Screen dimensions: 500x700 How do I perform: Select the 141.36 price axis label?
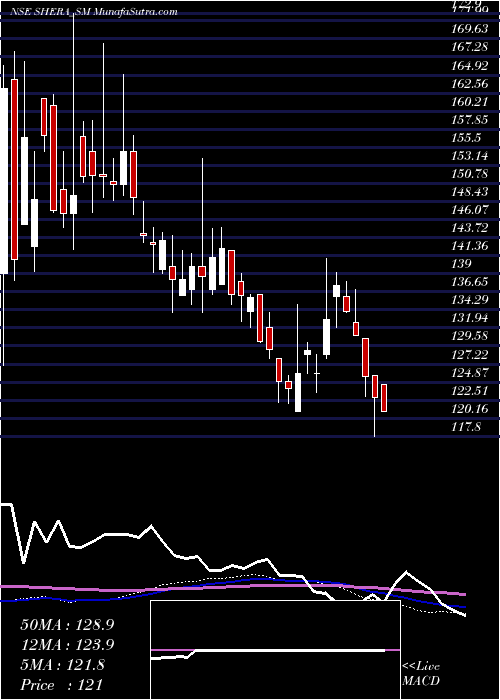[x=470, y=246]
